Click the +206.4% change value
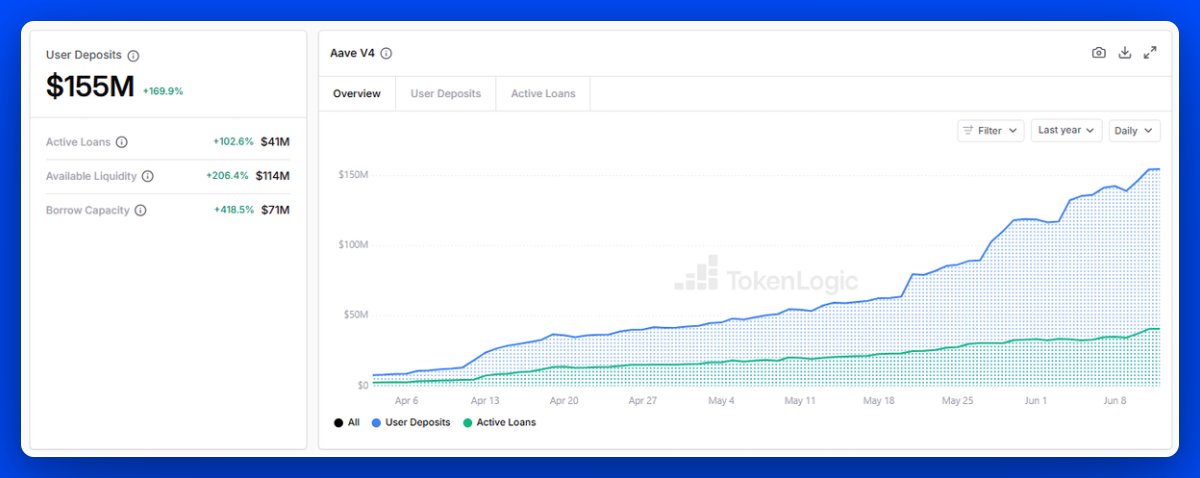 tap(227, 176)
